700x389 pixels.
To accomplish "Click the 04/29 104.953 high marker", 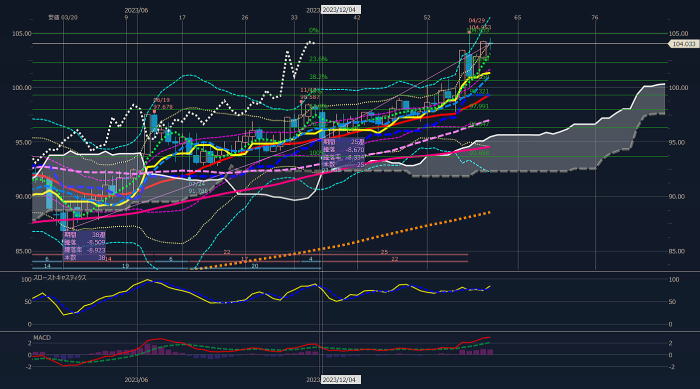I will pos(479,24).
